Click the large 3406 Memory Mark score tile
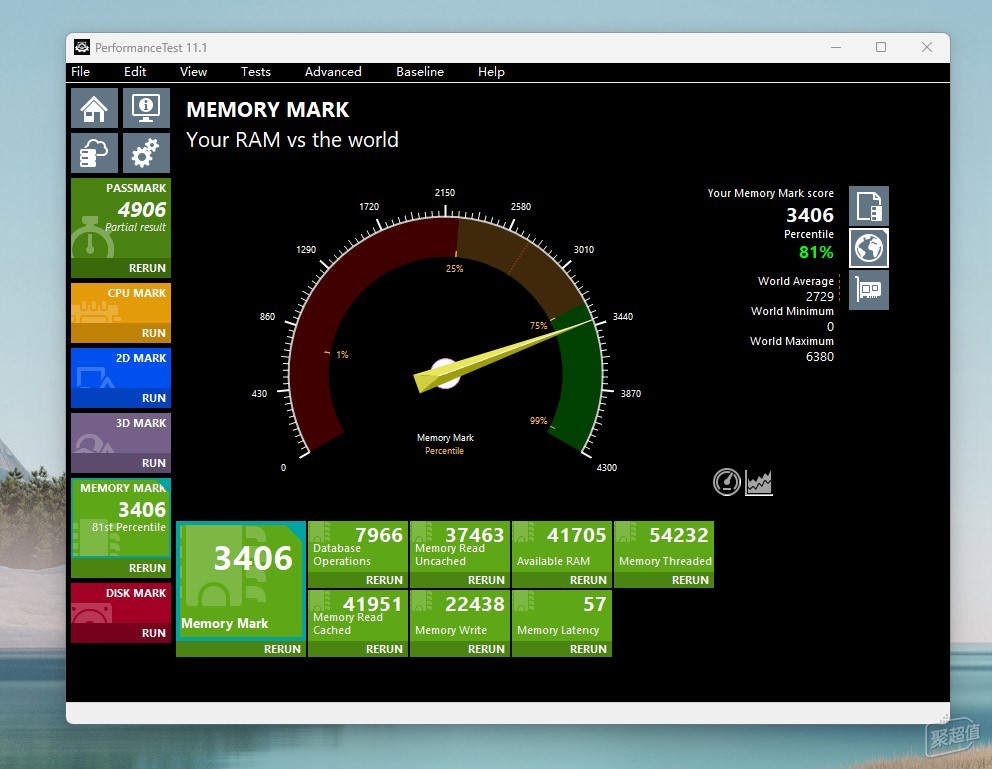Viewport: 992px width, 769px height. (241, 581)
